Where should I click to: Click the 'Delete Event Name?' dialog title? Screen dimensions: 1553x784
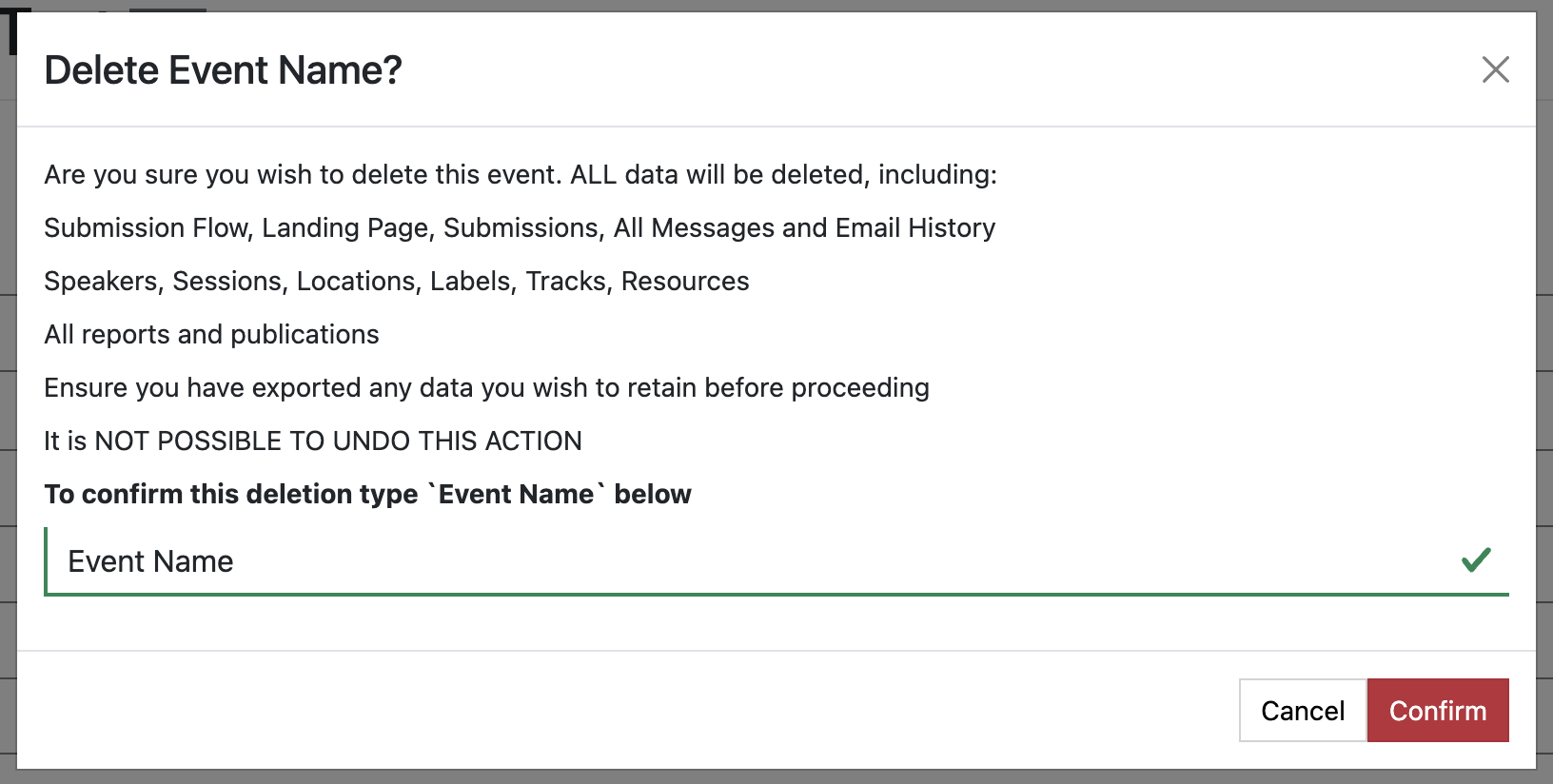coord(223,70)
